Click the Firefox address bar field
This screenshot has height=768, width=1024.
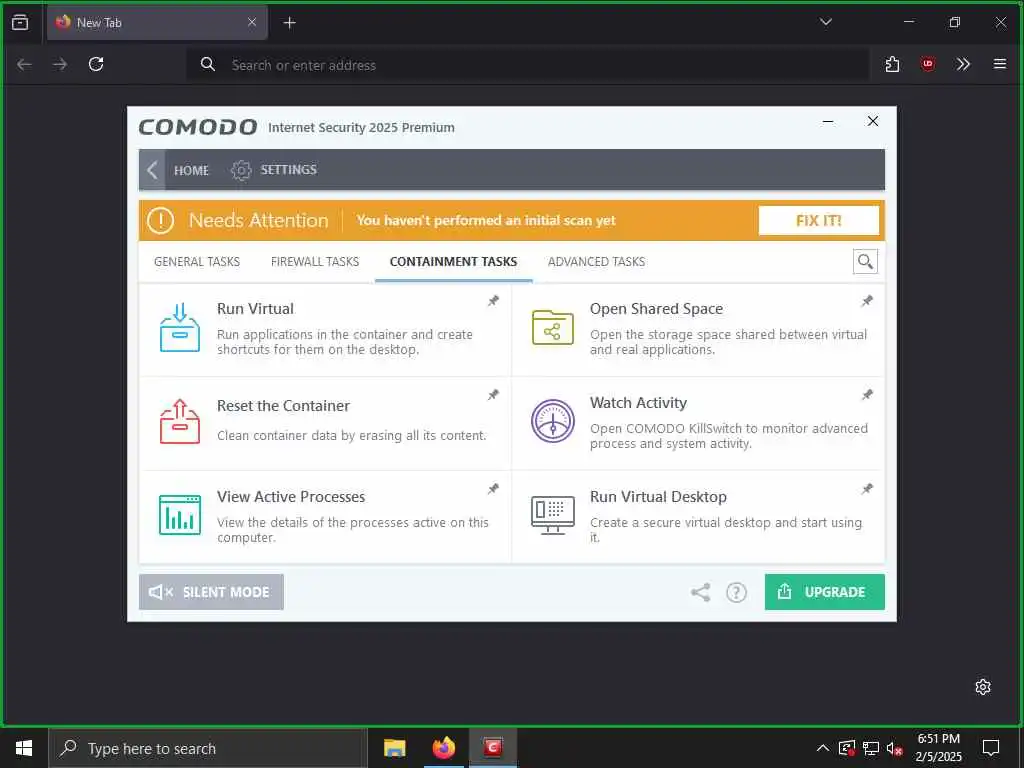click(528, 65)
